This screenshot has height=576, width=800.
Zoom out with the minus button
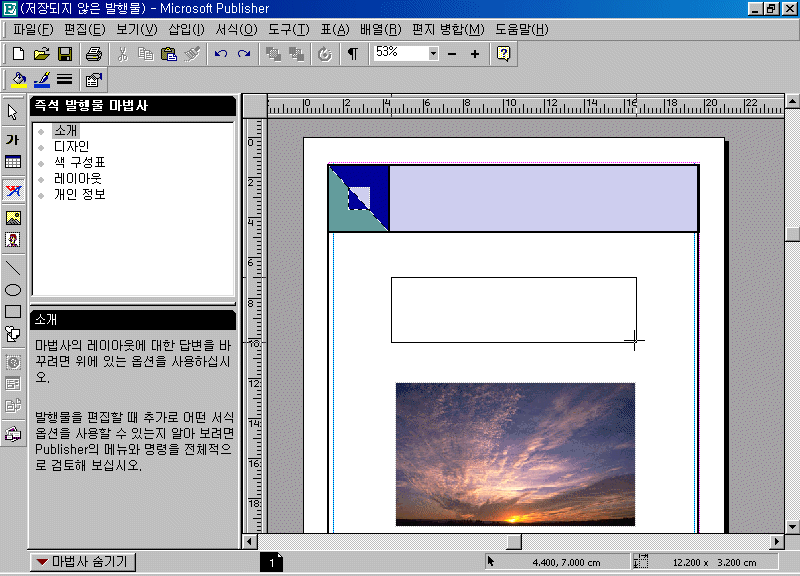coord(452,54)
